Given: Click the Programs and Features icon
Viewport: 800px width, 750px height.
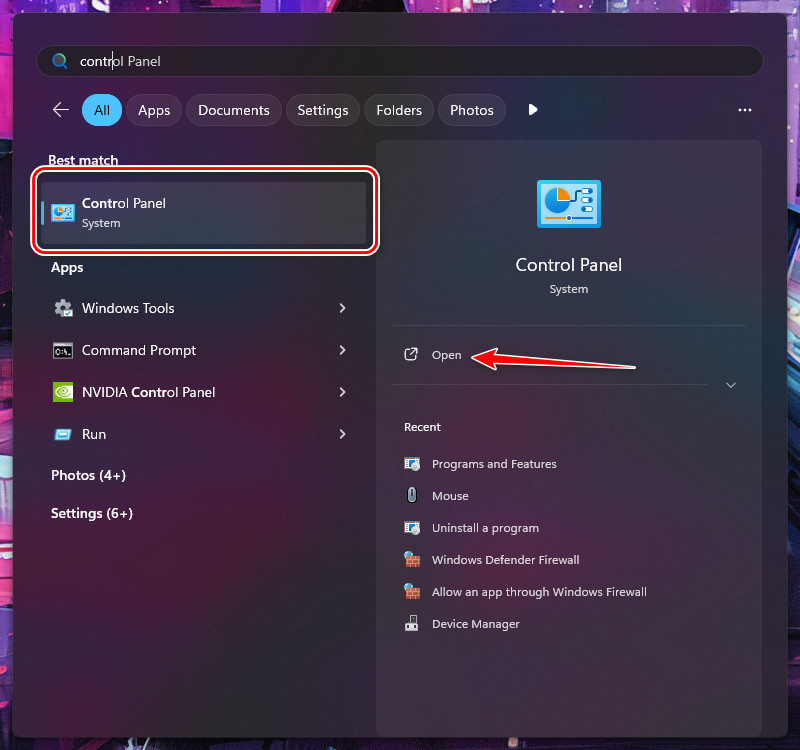Looking at the screenshot, I should click(412, 464).
